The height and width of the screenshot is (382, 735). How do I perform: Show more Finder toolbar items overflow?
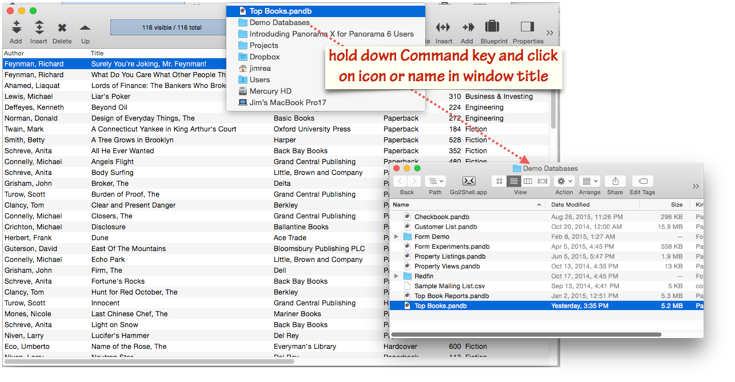pyautogui.click(x=696, y=186)
